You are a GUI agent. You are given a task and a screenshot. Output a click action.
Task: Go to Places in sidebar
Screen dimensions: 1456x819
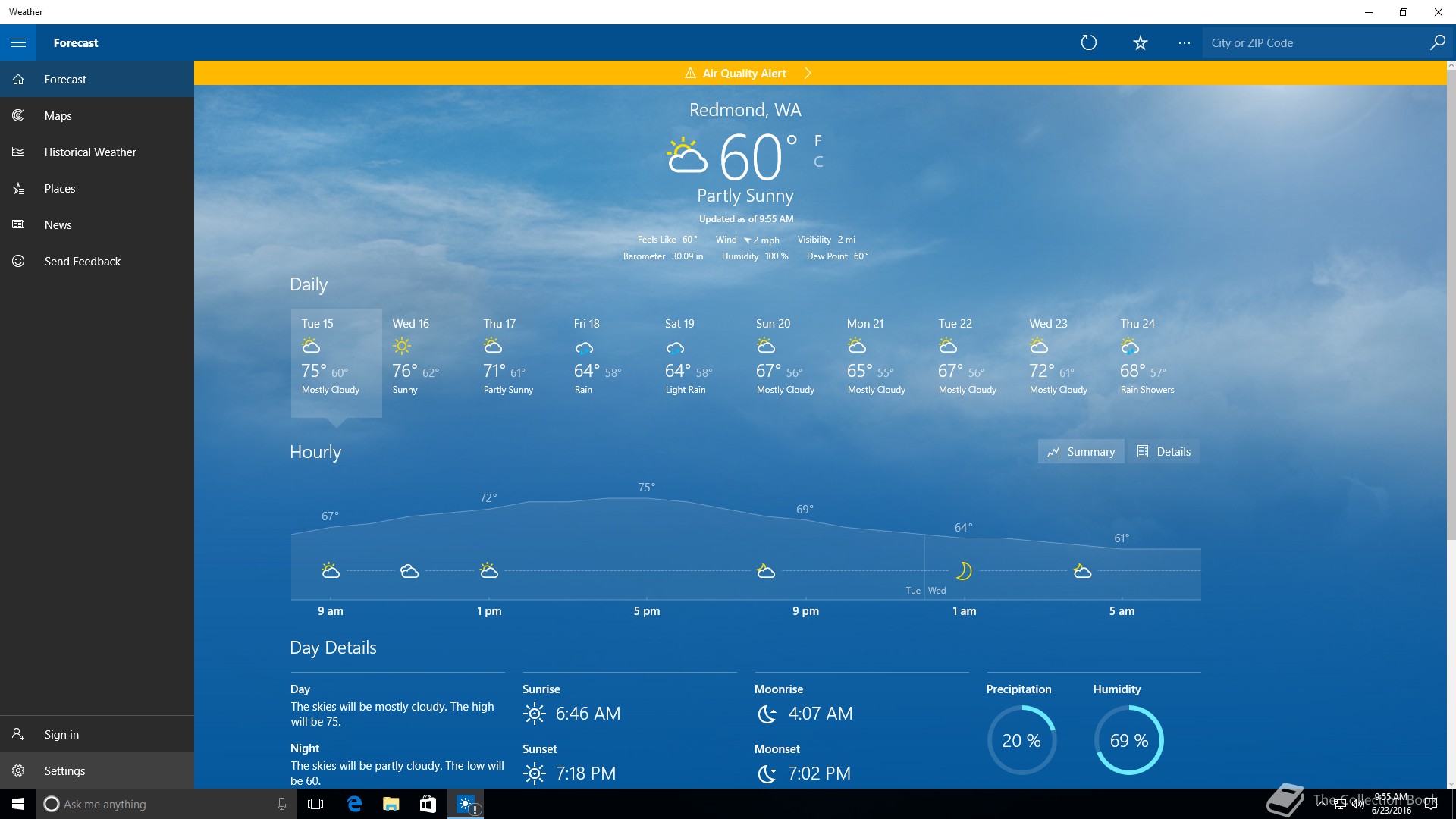(60, 188)
